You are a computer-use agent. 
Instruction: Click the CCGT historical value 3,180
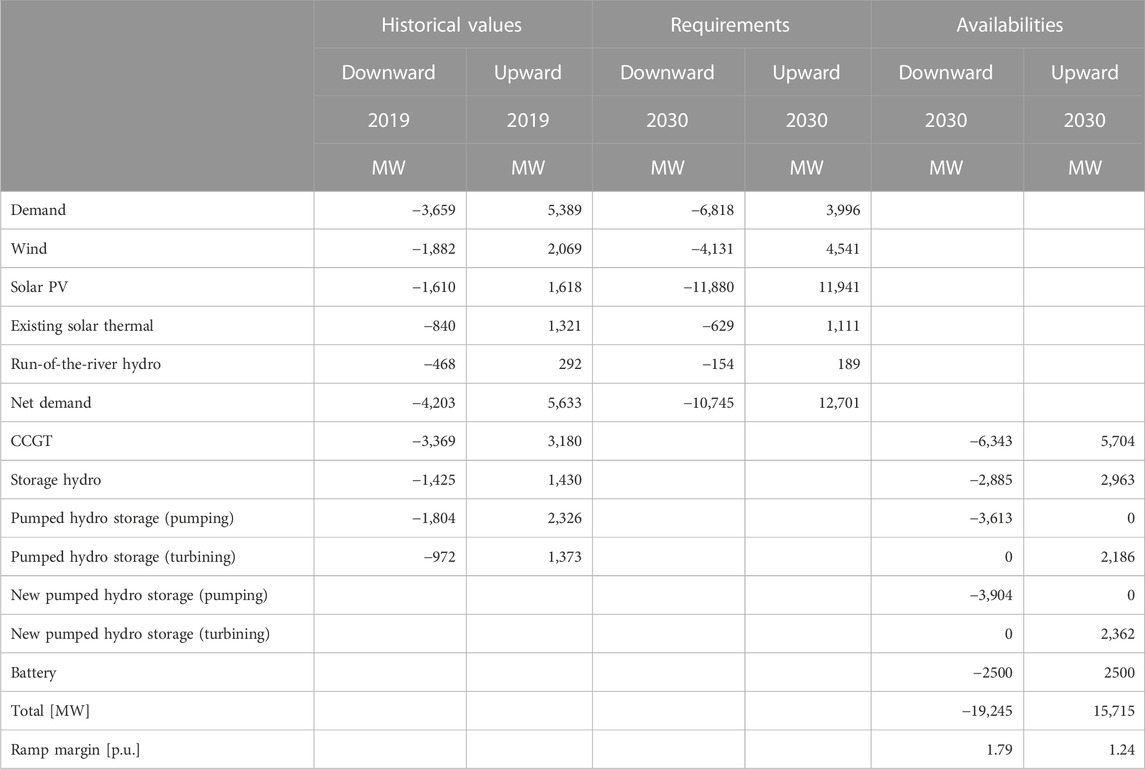point(562,442)
